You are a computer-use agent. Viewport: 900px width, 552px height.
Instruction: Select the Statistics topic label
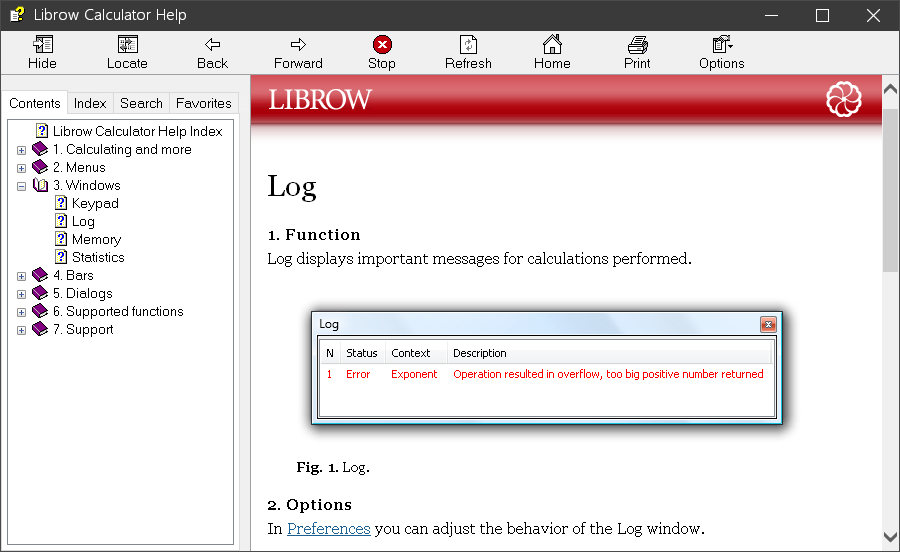(x=98, y=256)
